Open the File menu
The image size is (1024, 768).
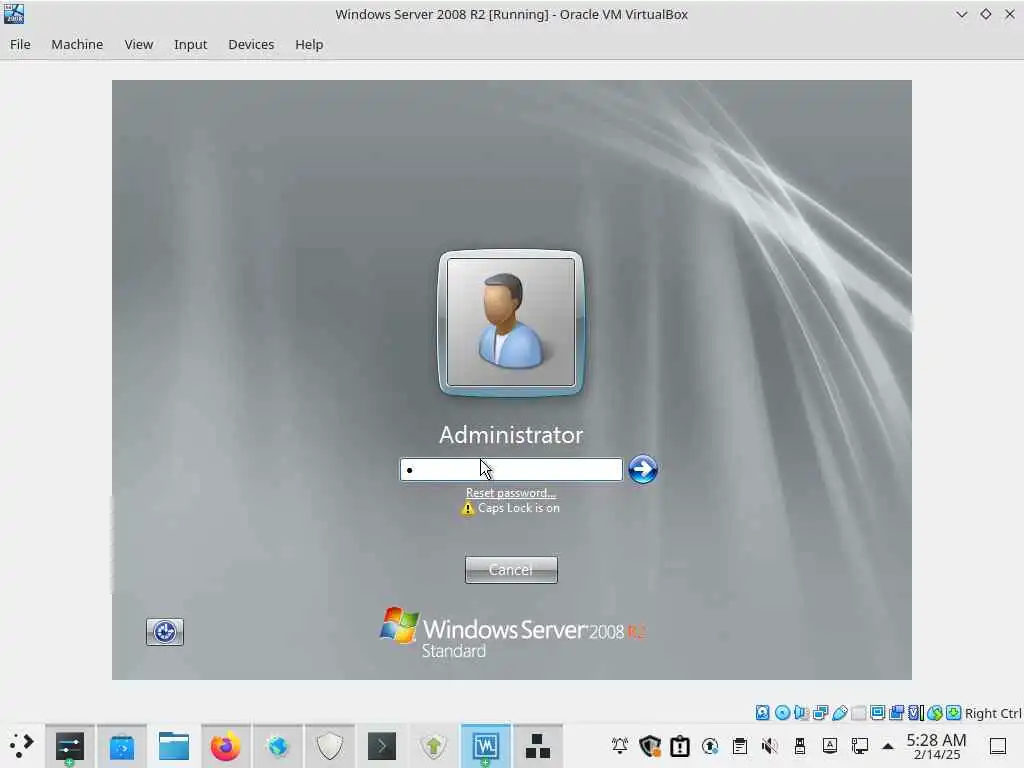[20, 44]
